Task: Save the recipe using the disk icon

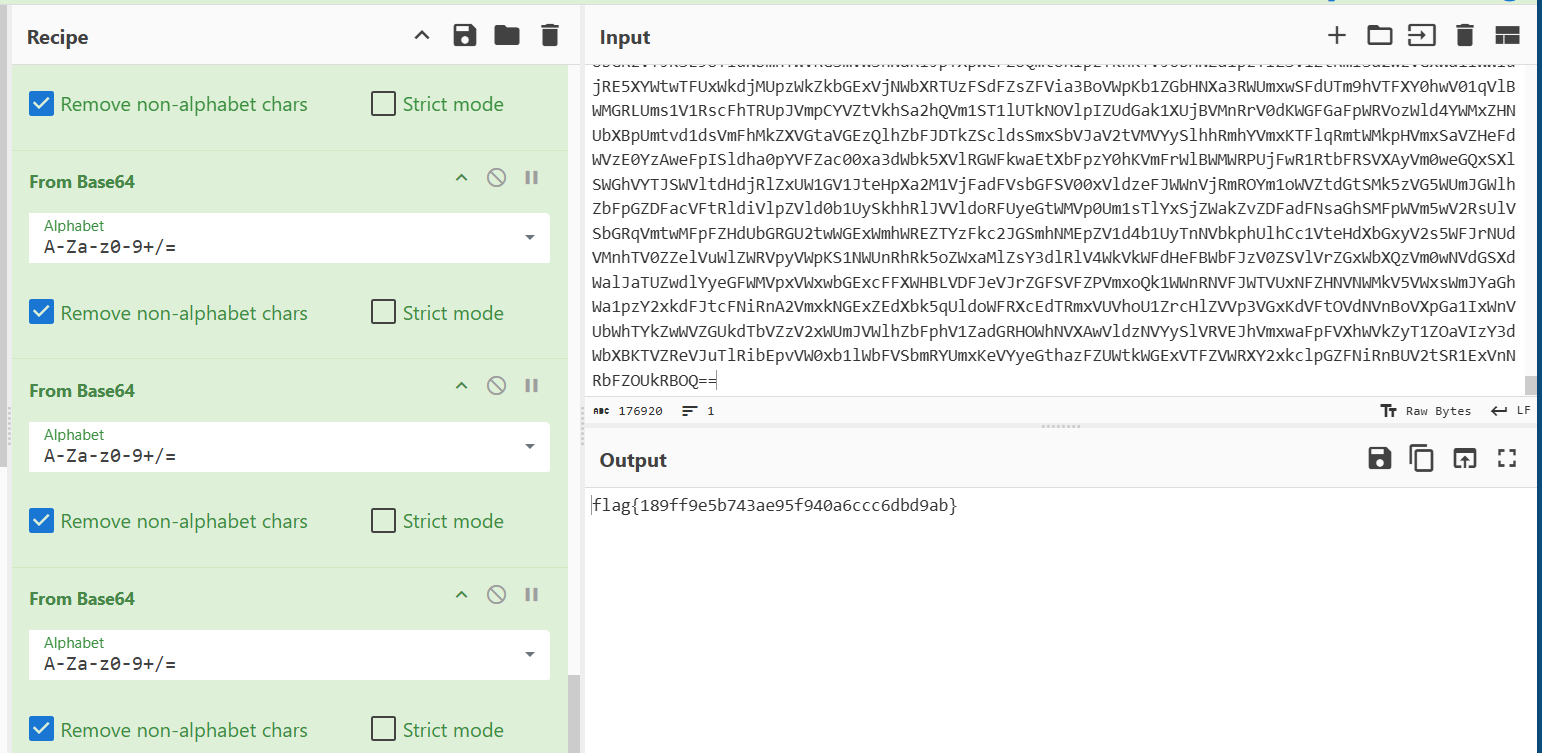Action: pos(464,36)
